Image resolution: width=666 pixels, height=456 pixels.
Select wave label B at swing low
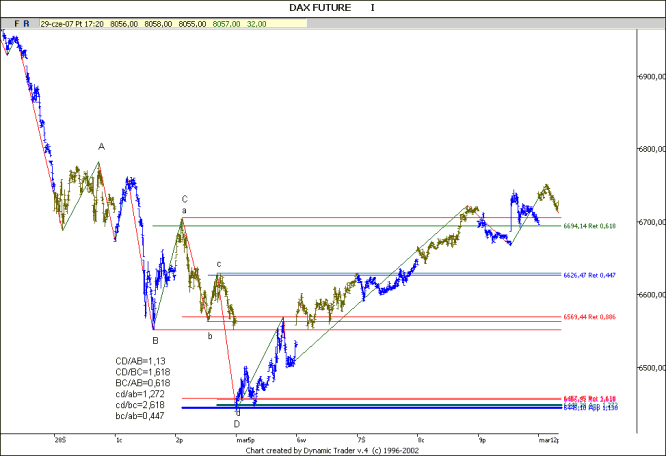[154, 340]
